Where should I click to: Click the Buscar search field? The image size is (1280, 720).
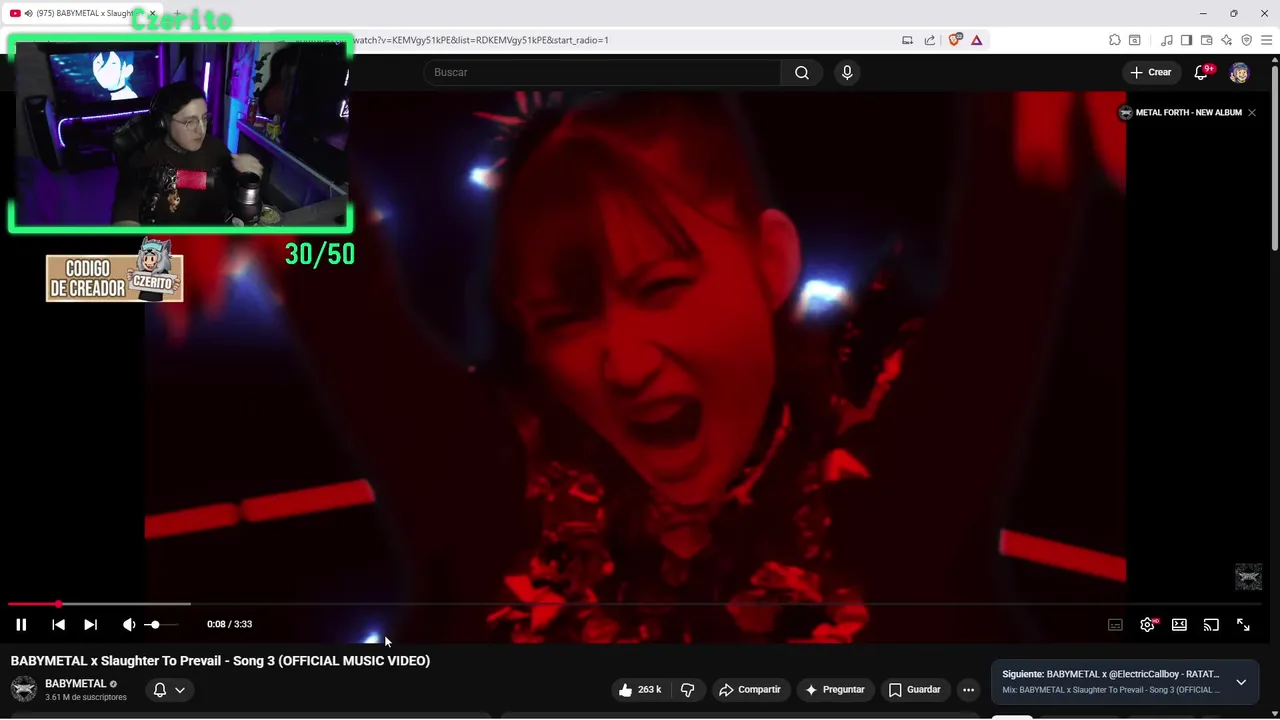click(x=602, y=72)
